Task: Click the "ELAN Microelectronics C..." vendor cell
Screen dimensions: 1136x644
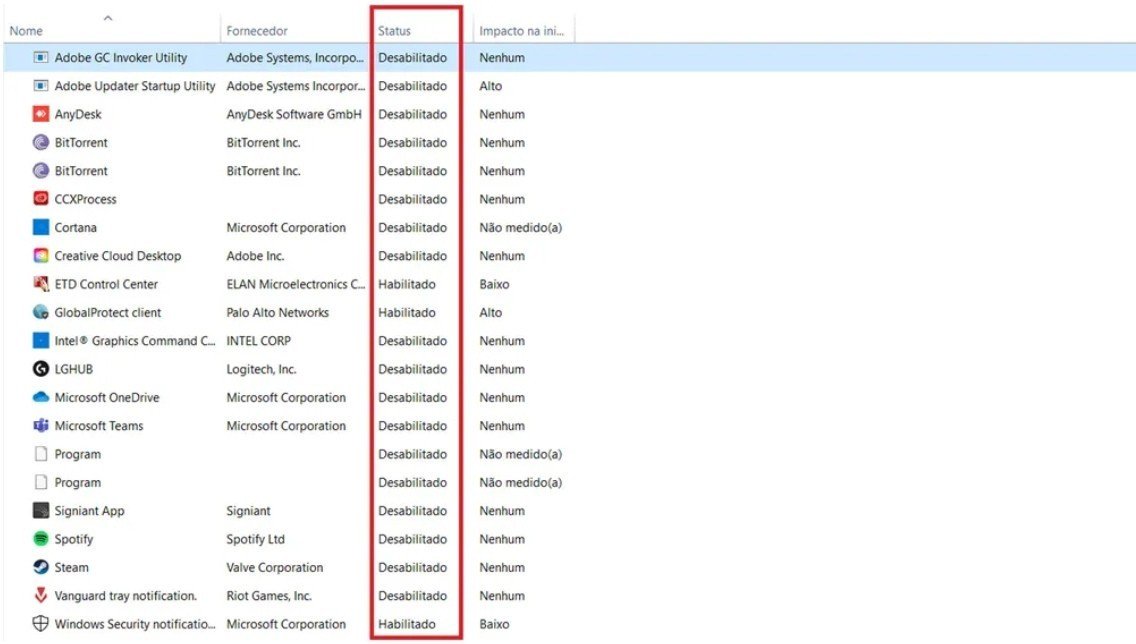Action: [x=296, y=283]
